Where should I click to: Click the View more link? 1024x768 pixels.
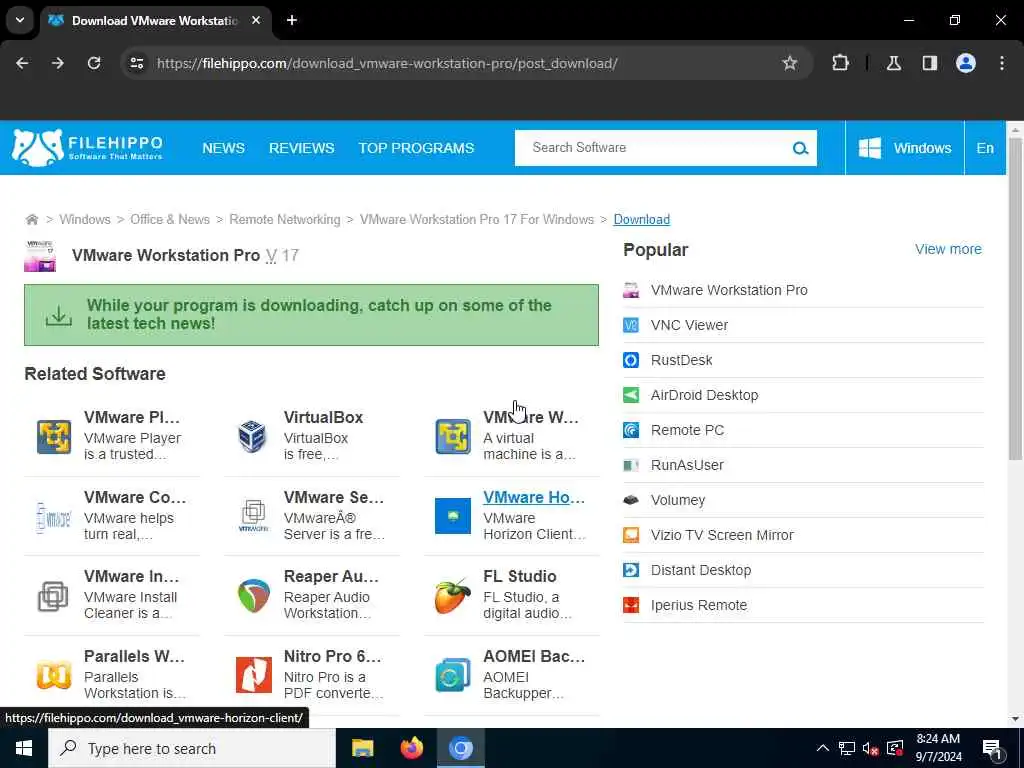(x=948, y=249)
